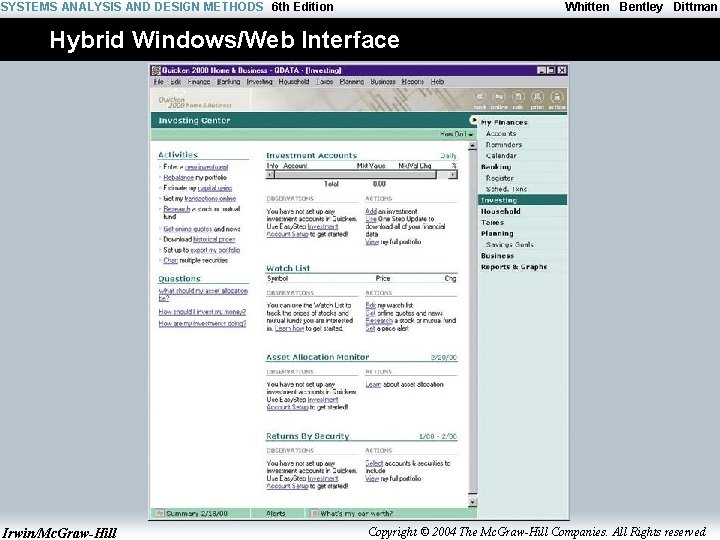Click the Rebalance my portfolio link
The image size is (720, 540).
[178, 178]
